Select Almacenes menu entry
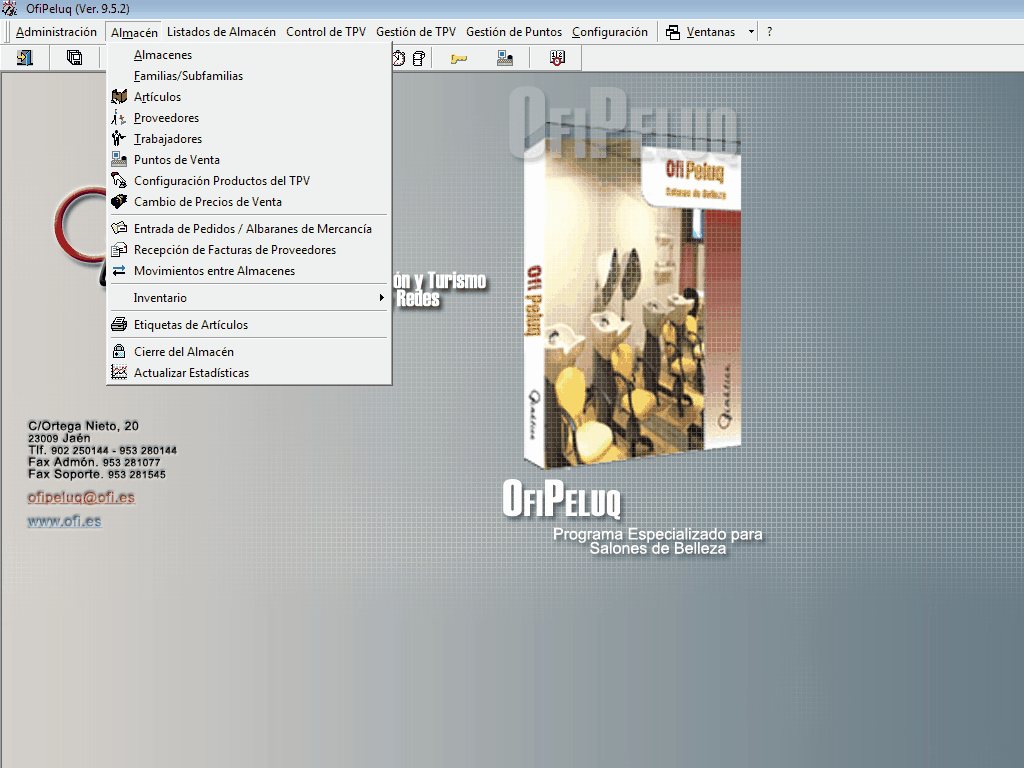Screen dimensions: 1024x768 pos(249,55)
